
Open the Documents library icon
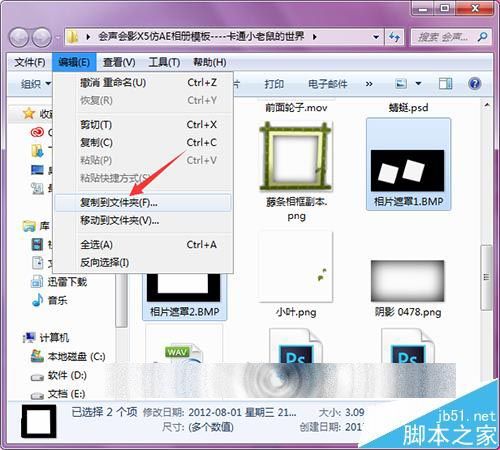pyautogui.click(x=37, y=263)
